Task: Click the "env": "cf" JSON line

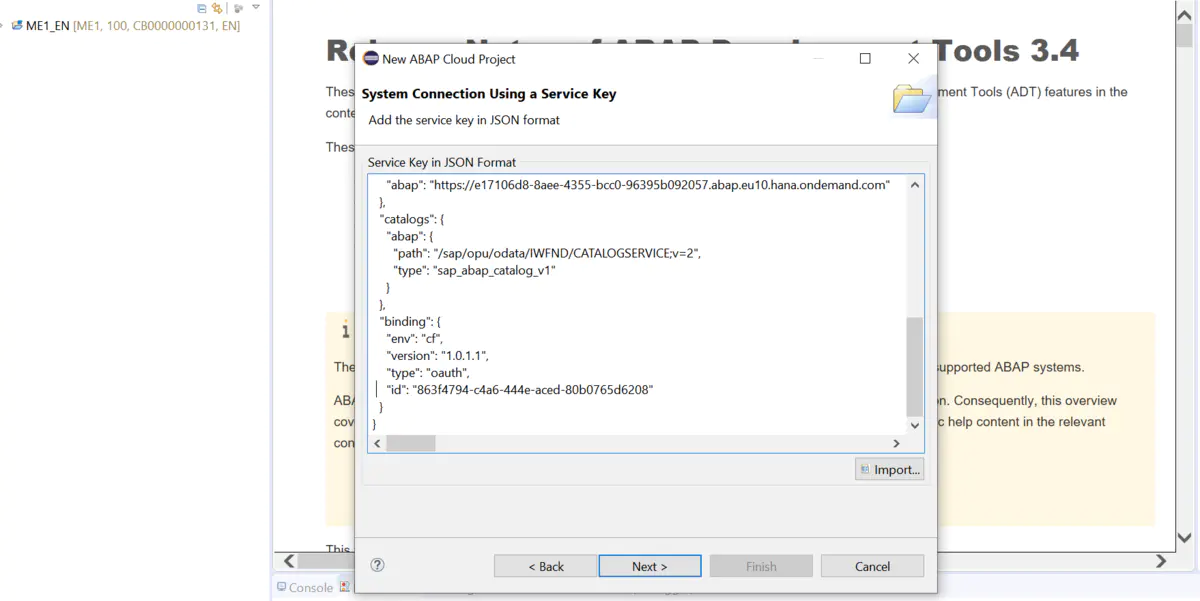Action: (415, 338)
